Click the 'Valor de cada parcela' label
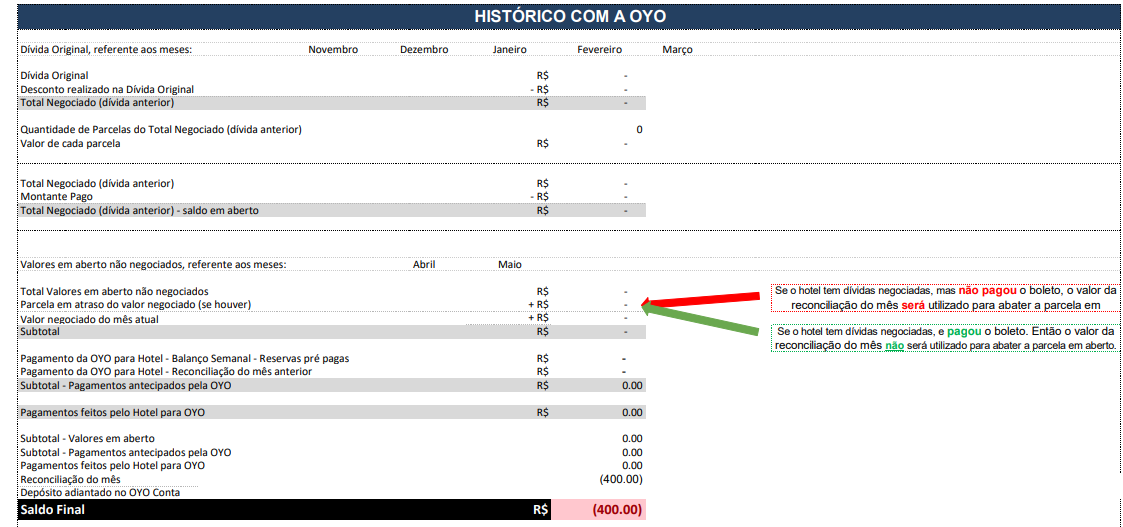The width and height of the screenshot is (1123, 527). point(70,143)
